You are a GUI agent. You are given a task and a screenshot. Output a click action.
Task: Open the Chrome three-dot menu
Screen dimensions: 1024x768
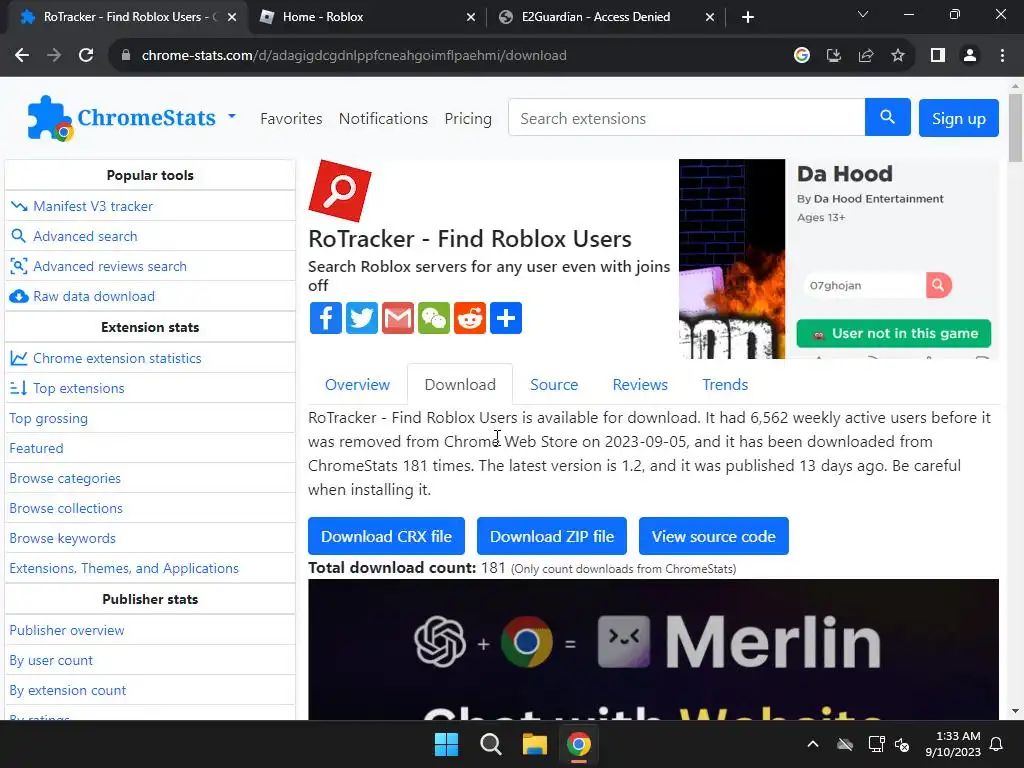[1002, 56]
